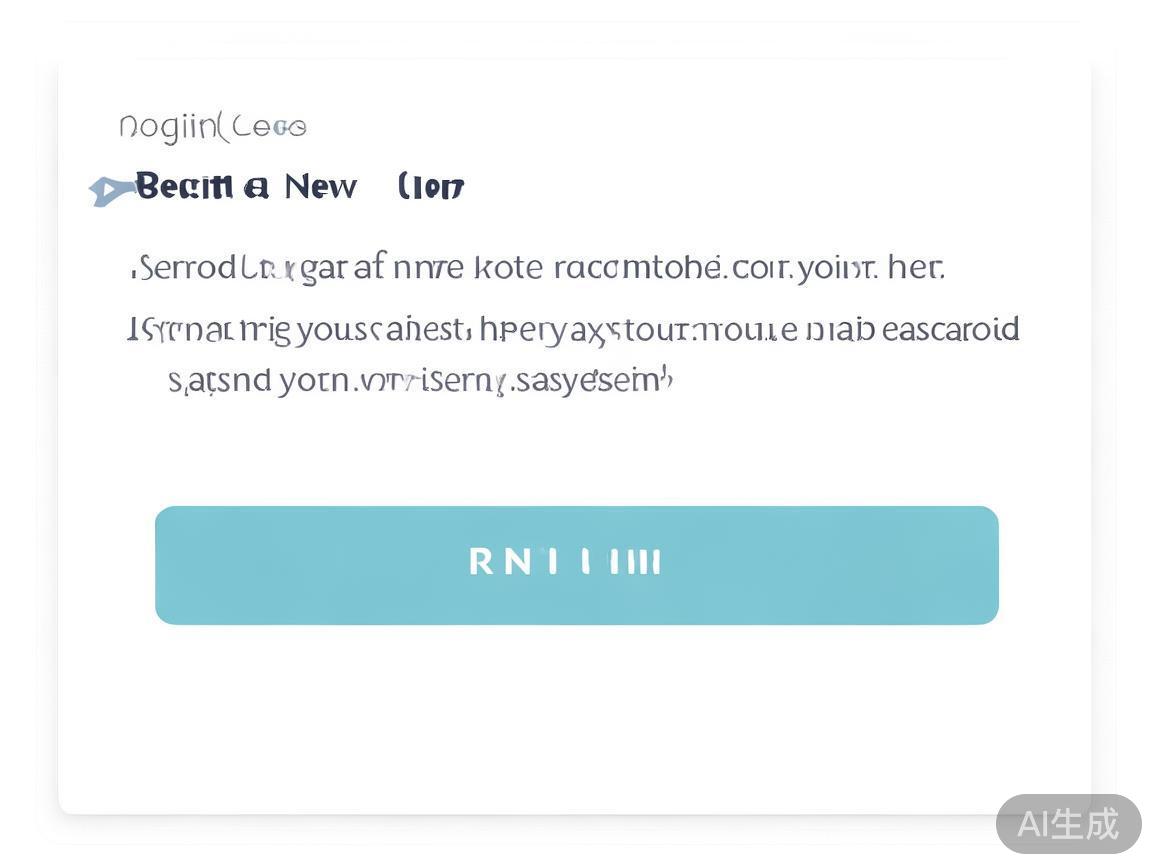This screenshot has height=864, width=1152.
Task: Click "hpery" in the second paragraph line
Action: (513, 329)
